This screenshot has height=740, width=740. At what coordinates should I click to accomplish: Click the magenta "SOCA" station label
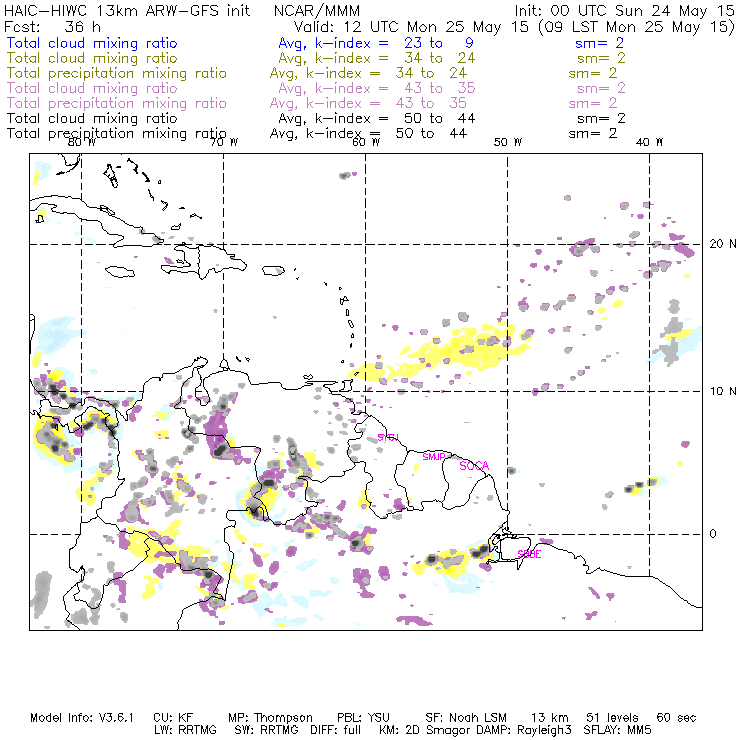[x=474, y=466]
